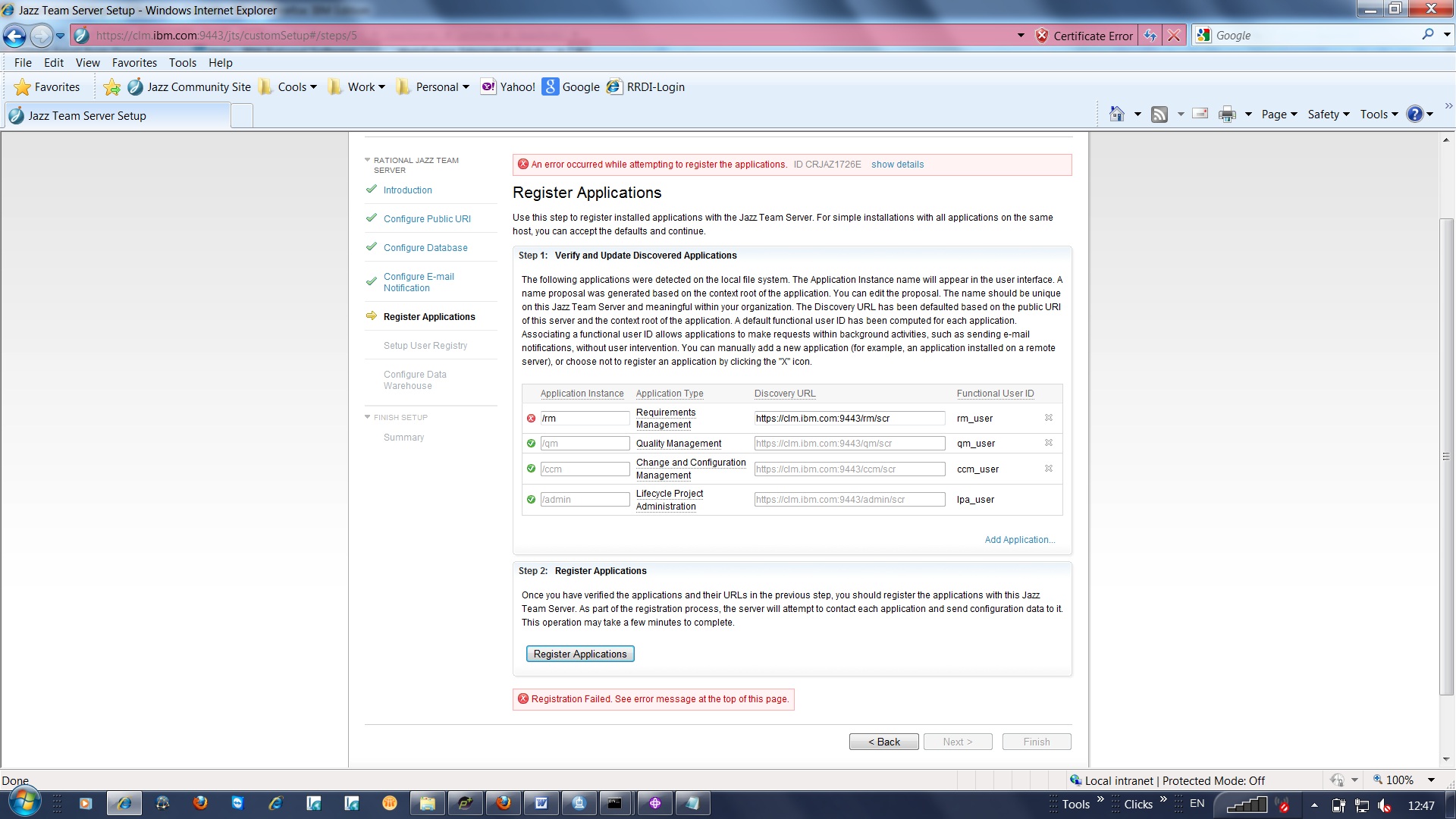Image resolution: width=1456 pixels, height=819 pixels.
Task: Click the Stop loading X icon
Action: coord(1174,36)
